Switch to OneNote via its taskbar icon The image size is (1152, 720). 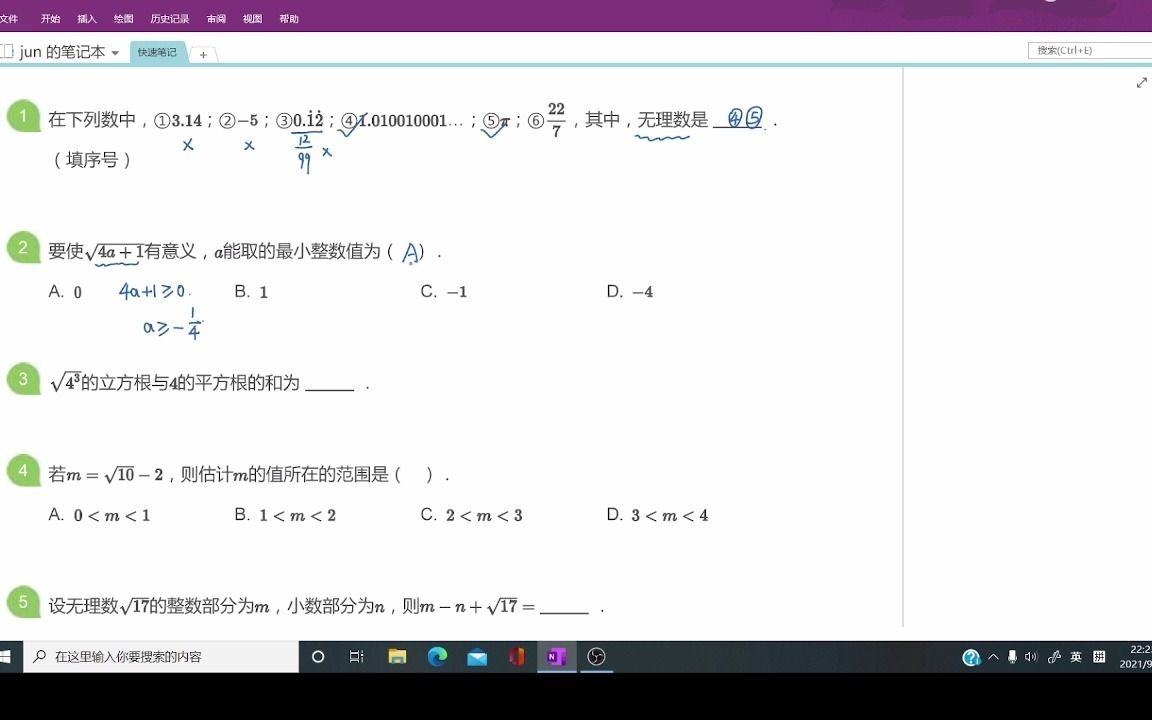point(557,658)
